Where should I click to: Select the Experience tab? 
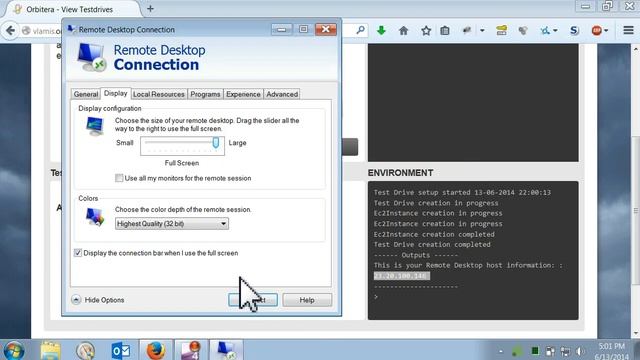[x=243, y=94]
